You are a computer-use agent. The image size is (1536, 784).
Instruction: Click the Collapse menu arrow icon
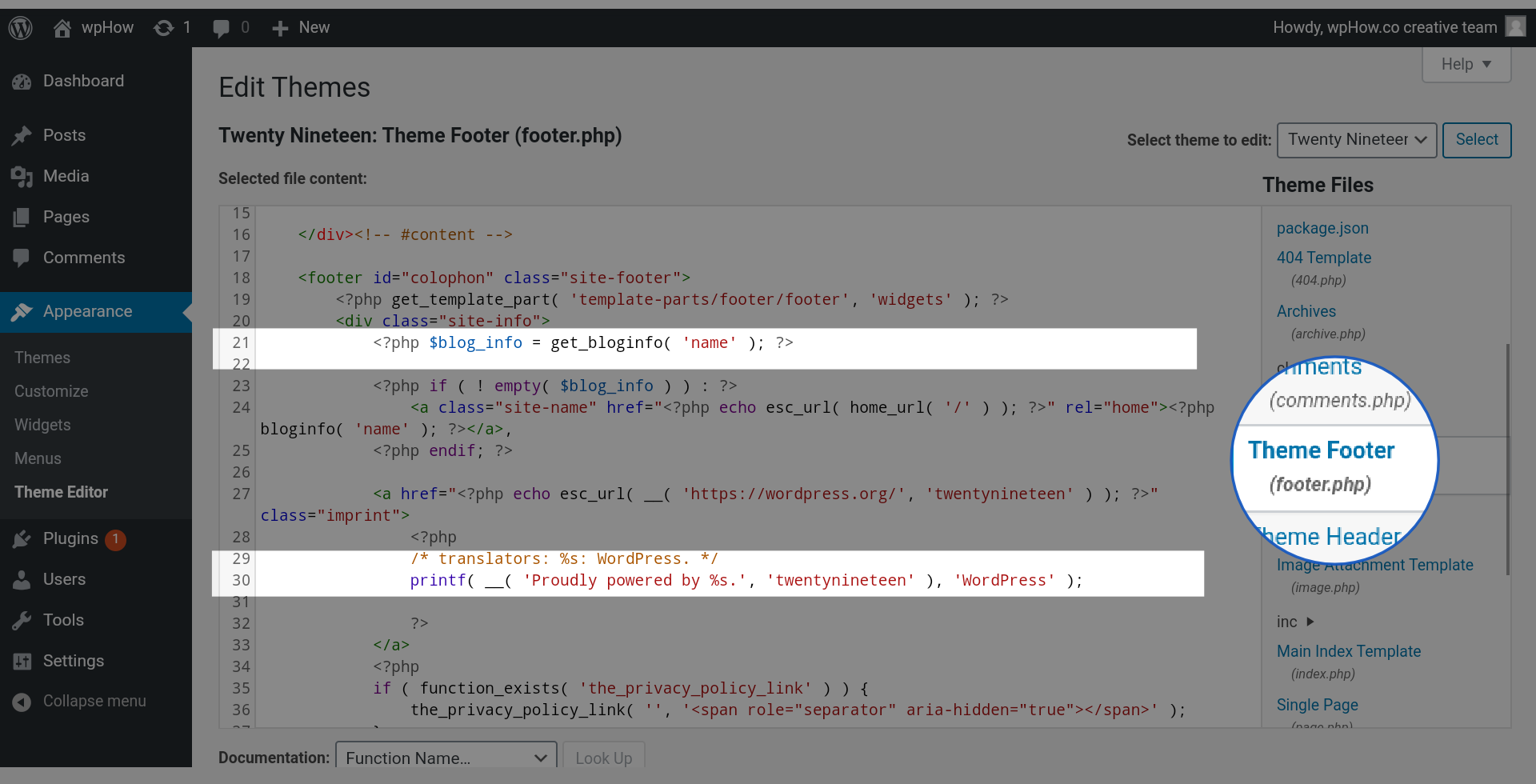(22, 702)
